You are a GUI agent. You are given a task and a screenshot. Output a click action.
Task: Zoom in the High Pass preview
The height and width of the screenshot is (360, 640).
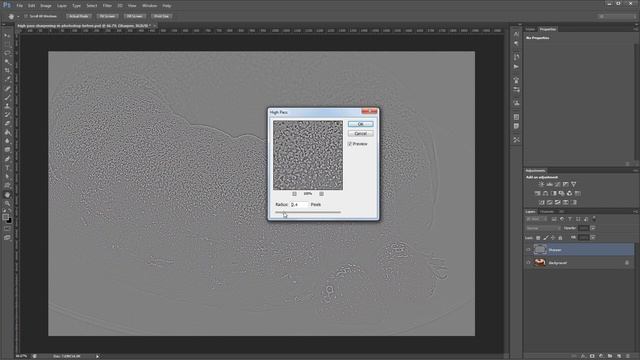coord(322,194)
